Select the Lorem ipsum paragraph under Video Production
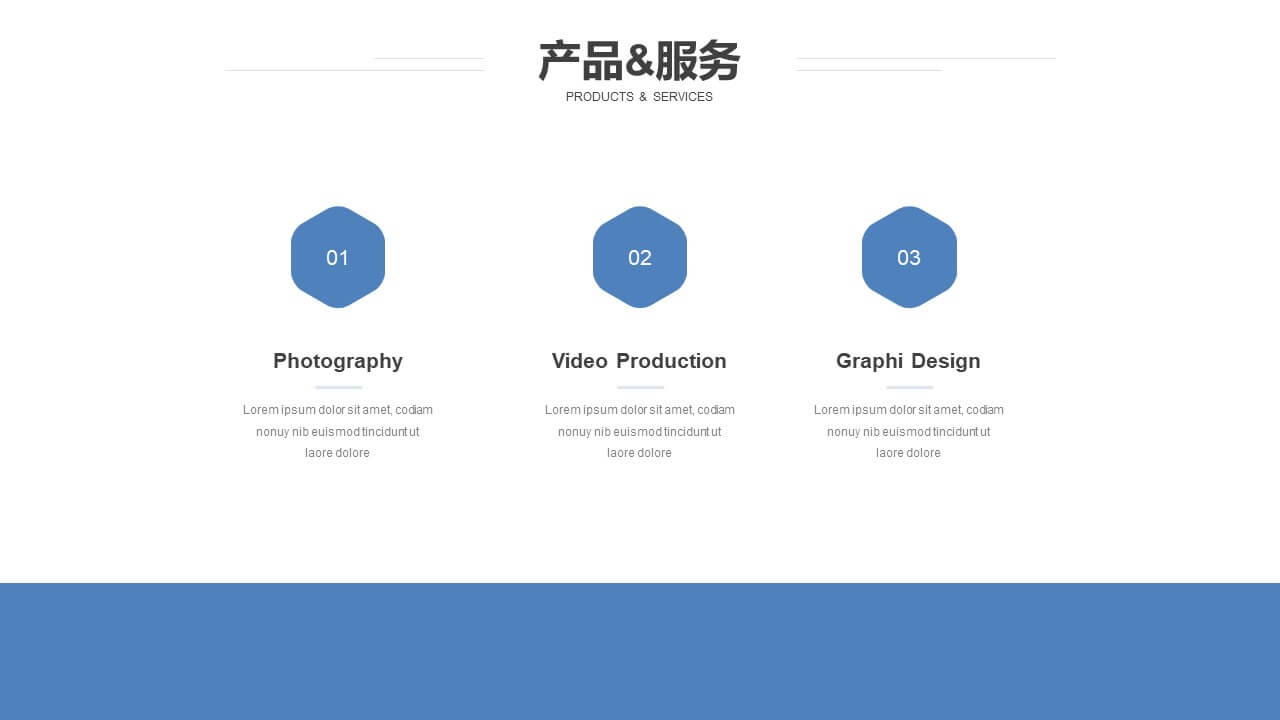1280x720 pixels. tap(640, 431)
